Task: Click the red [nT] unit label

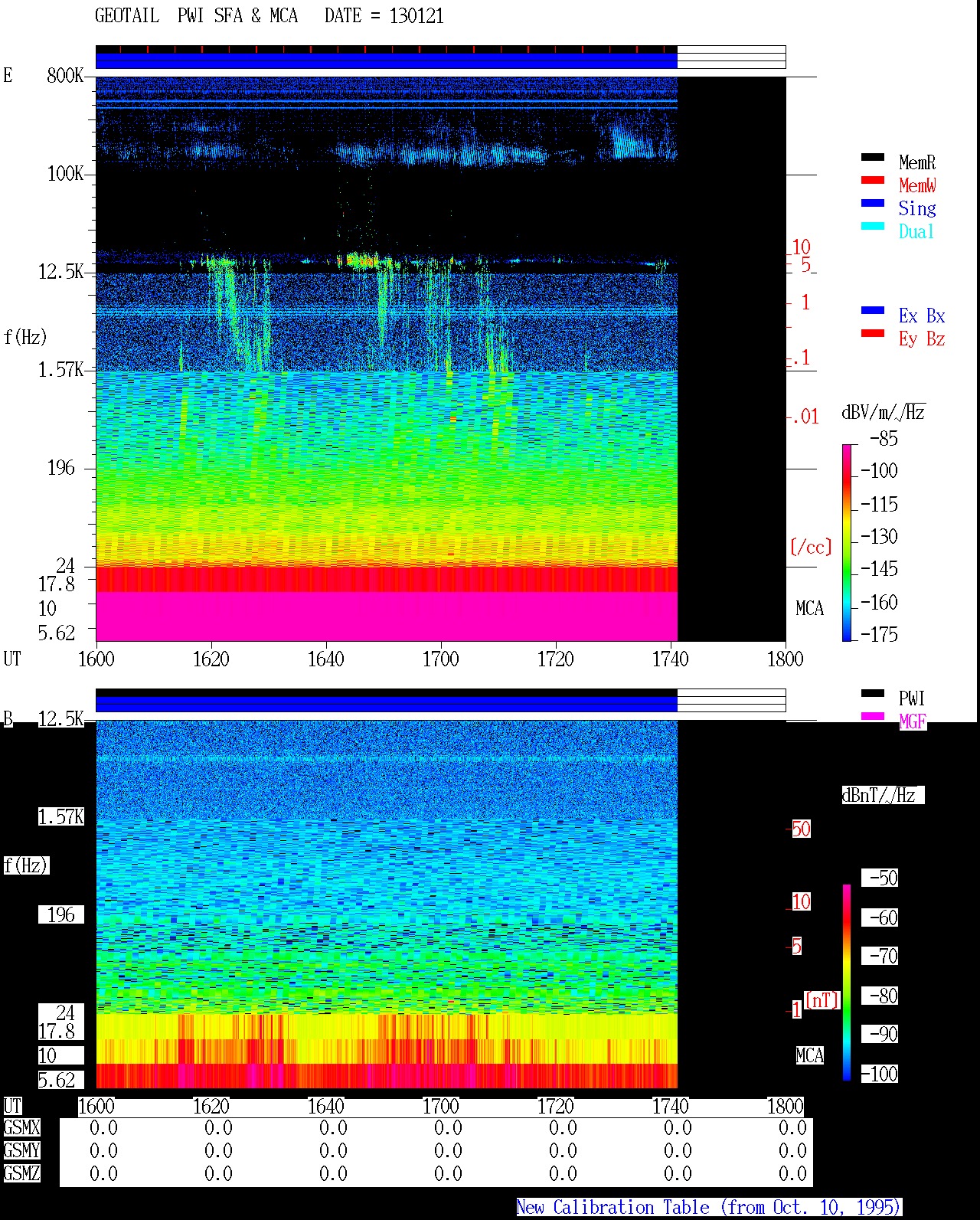Action: click(822, 1000)
